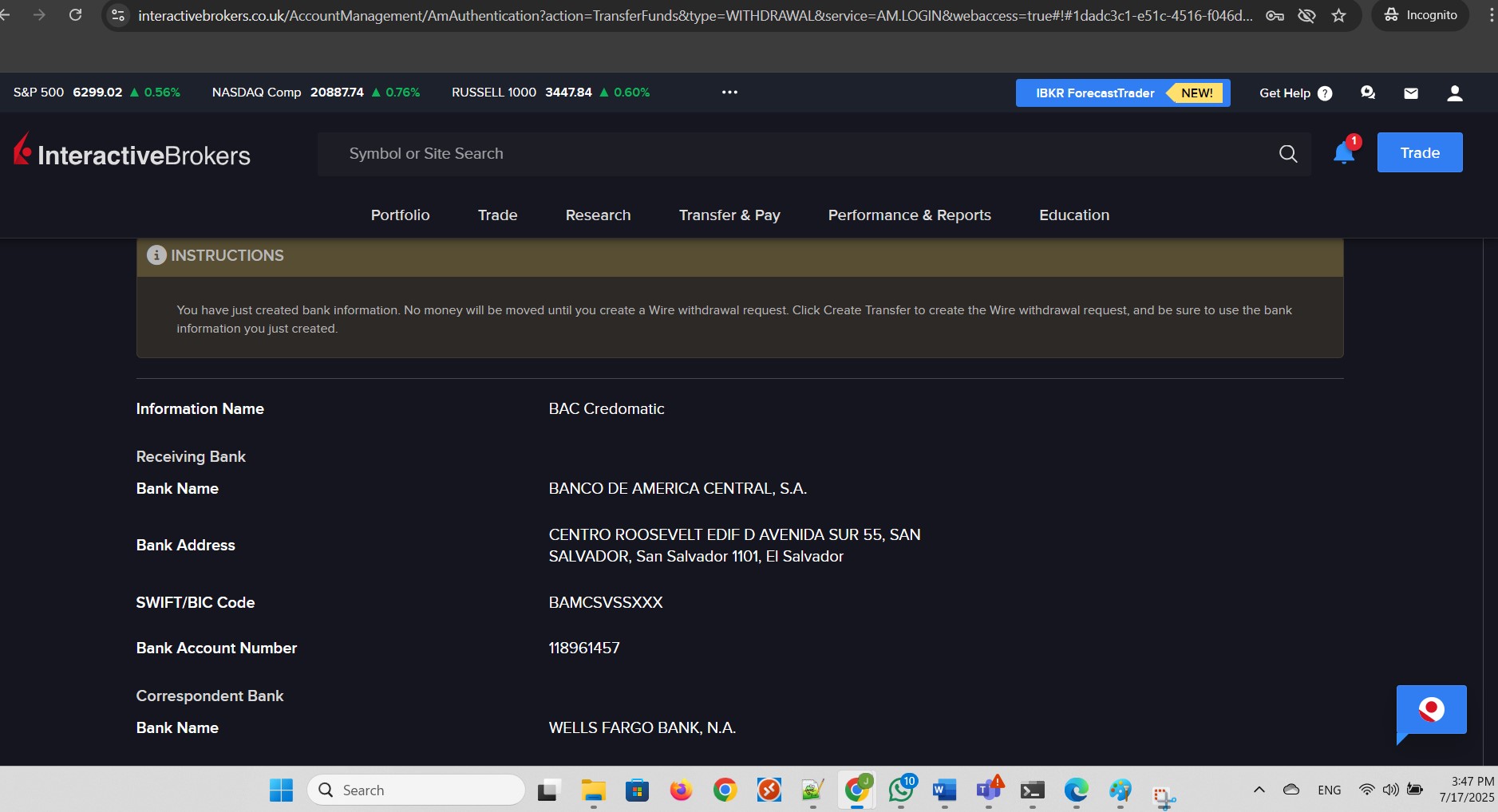Go forward using the browser forward arrow
Screen dimensions: 1498x812
[39, 15]
